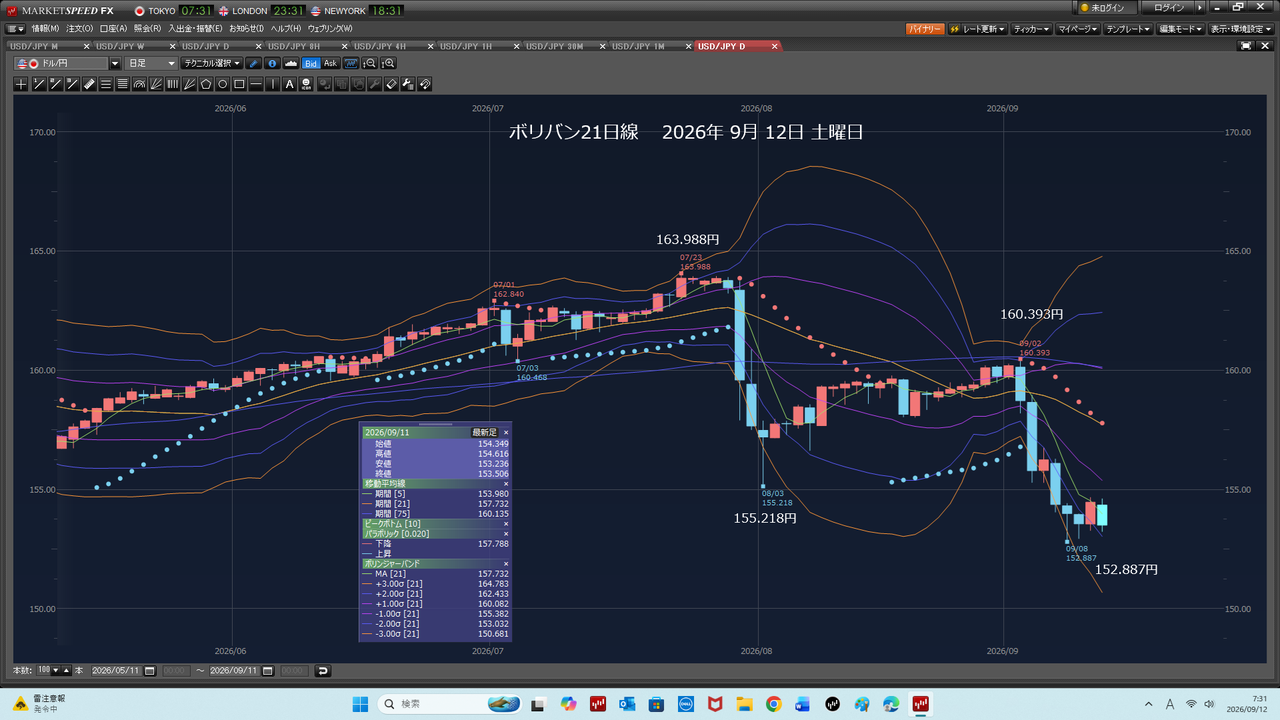This screenshot has width=1280, height=720.
Task: Open the 日足 timeframe dropdown
Action: tap(151, 63)
